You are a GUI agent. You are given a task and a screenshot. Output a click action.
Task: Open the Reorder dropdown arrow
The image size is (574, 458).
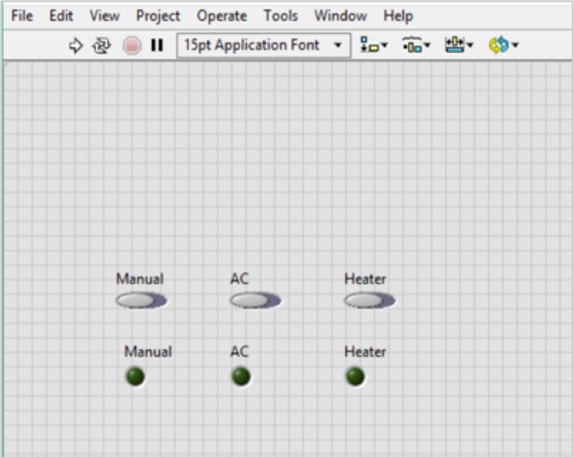pos(515,45)
